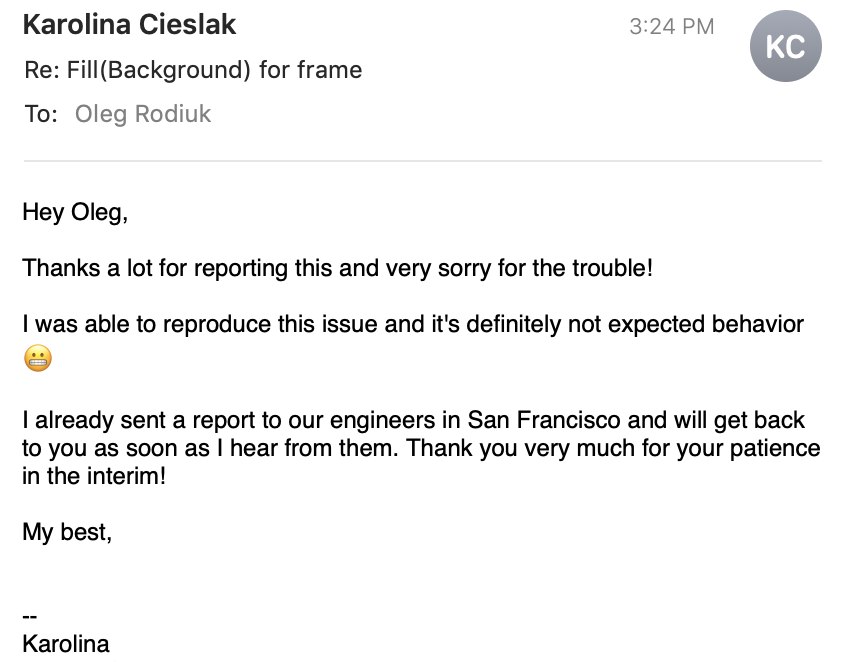This screenshot has height=662, width=858.
Task: Click the Karolina signature at the bottom
Action: 66,644
